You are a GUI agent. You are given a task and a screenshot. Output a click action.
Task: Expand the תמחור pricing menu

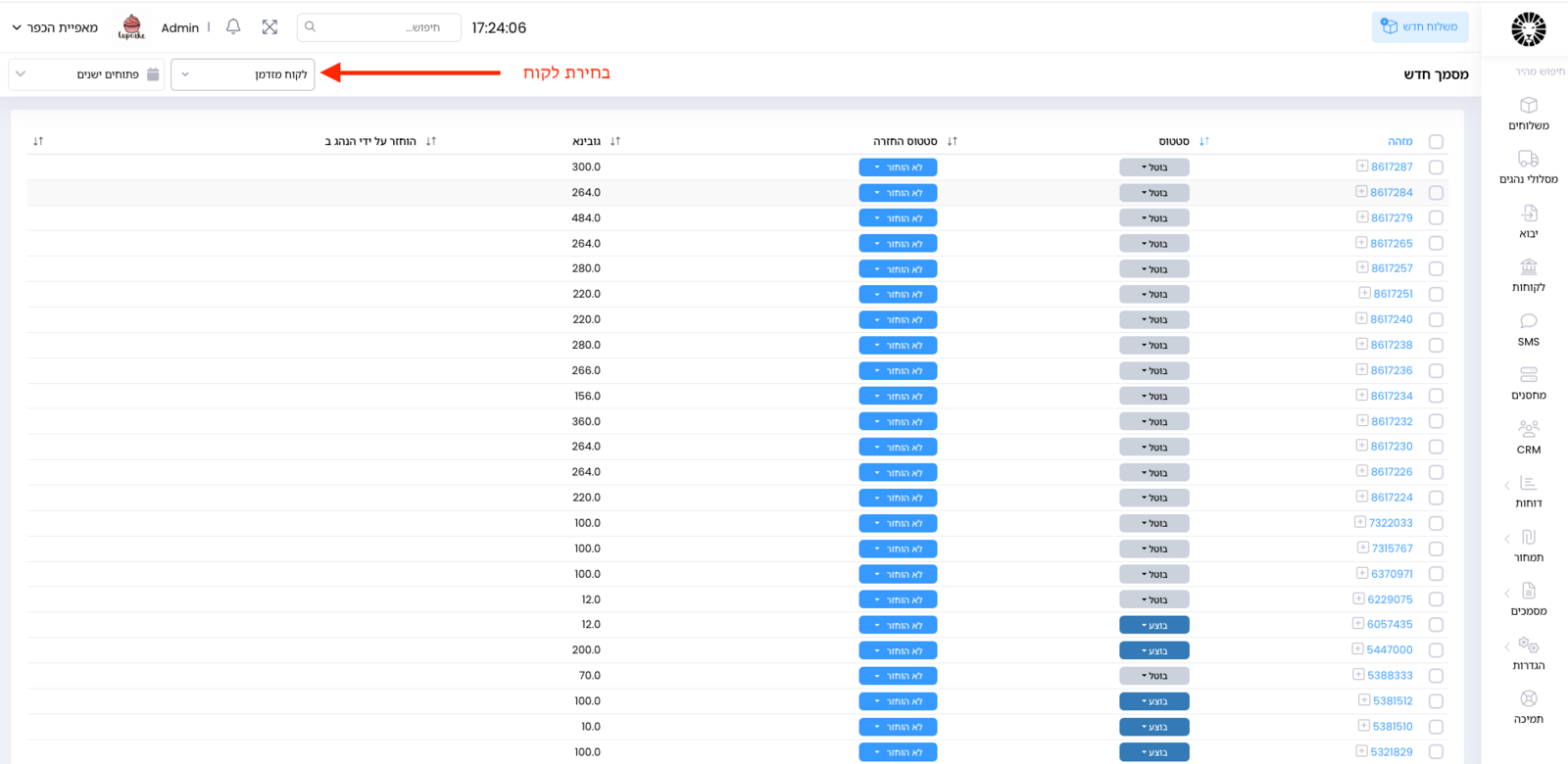(x=1528, y=546)
